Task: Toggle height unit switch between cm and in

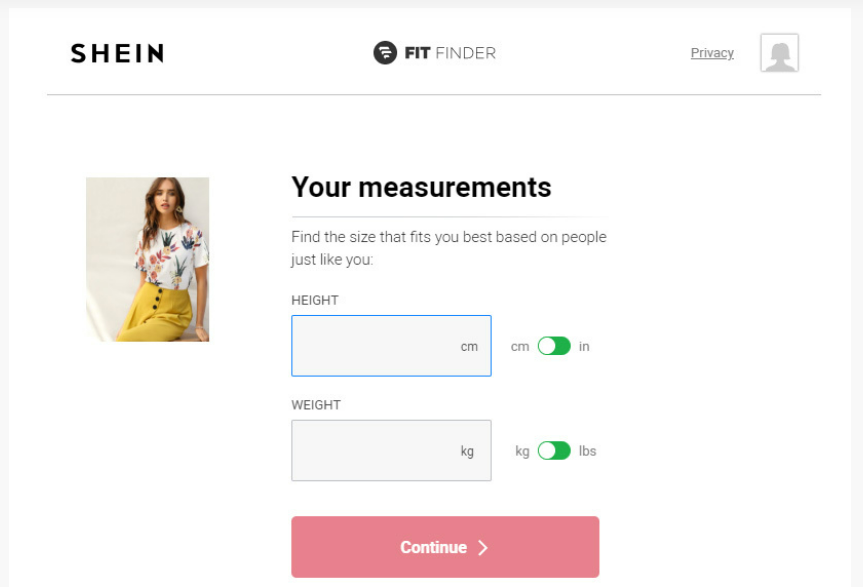Action: (554, 346)
